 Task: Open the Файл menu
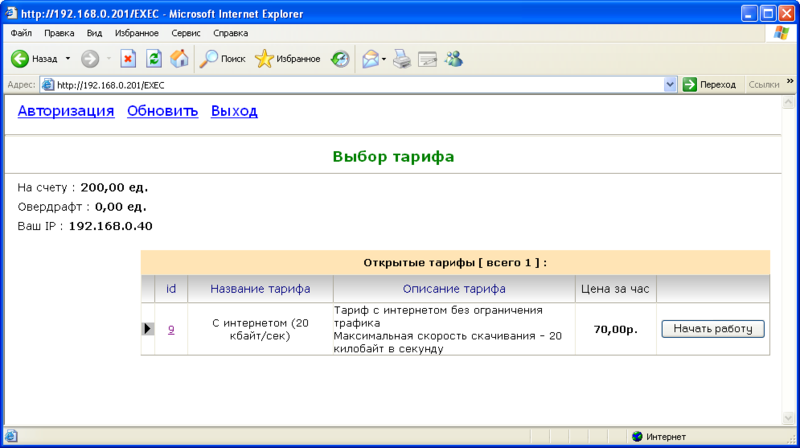coord(21,33)
